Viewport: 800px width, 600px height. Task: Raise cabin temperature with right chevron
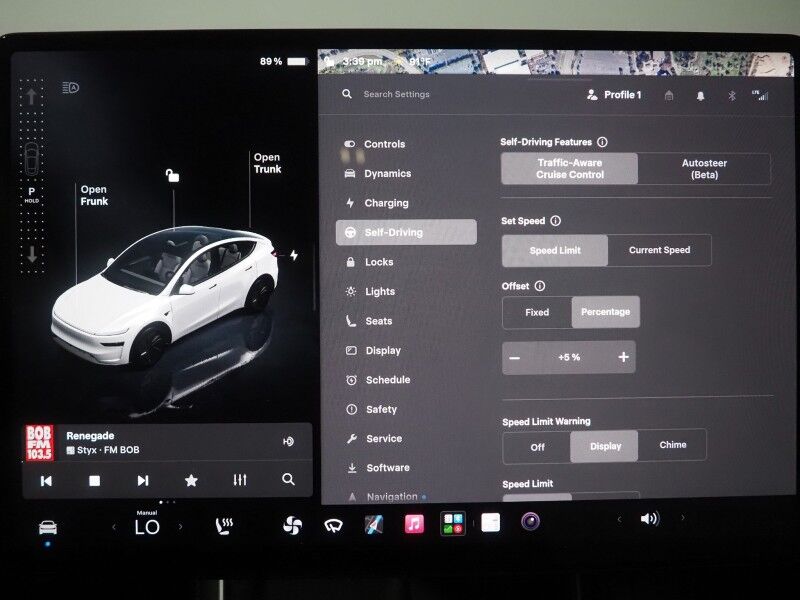coord(181,527)
